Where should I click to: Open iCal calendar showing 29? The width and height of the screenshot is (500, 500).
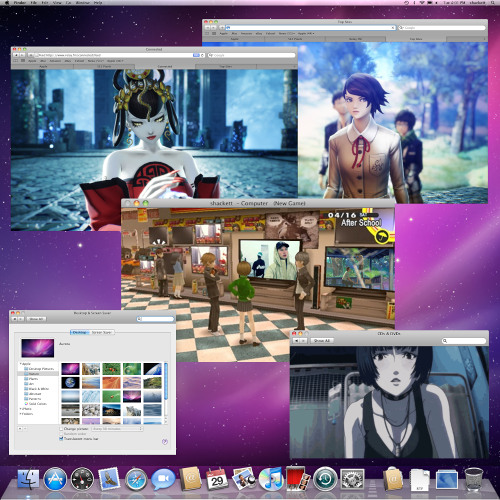[217, 479]
